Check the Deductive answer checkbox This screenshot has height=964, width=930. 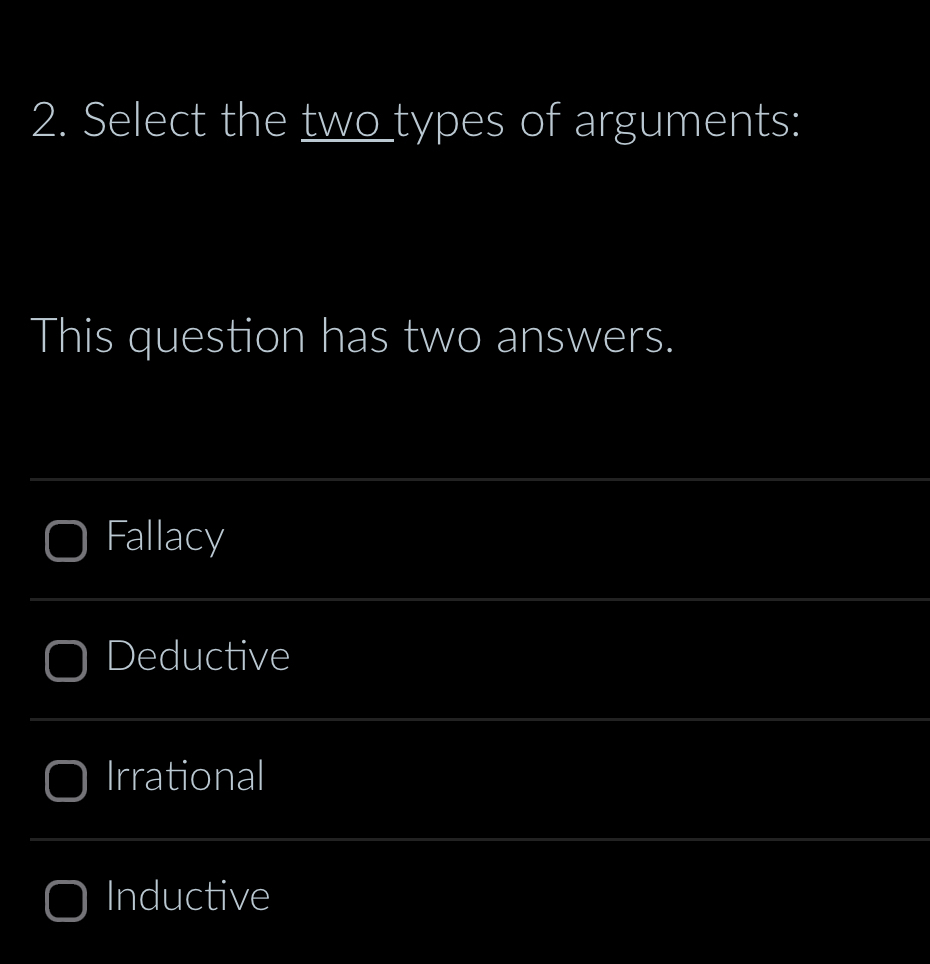(x=66, y=661)
